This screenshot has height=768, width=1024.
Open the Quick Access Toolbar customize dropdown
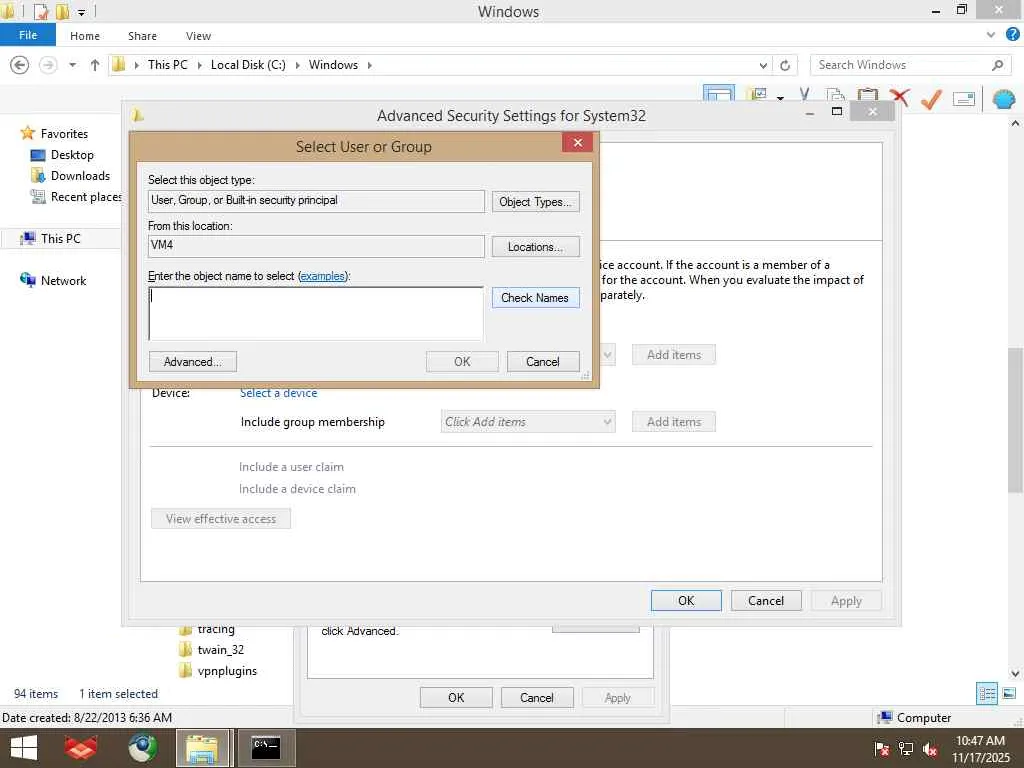(x=81, y=12)
